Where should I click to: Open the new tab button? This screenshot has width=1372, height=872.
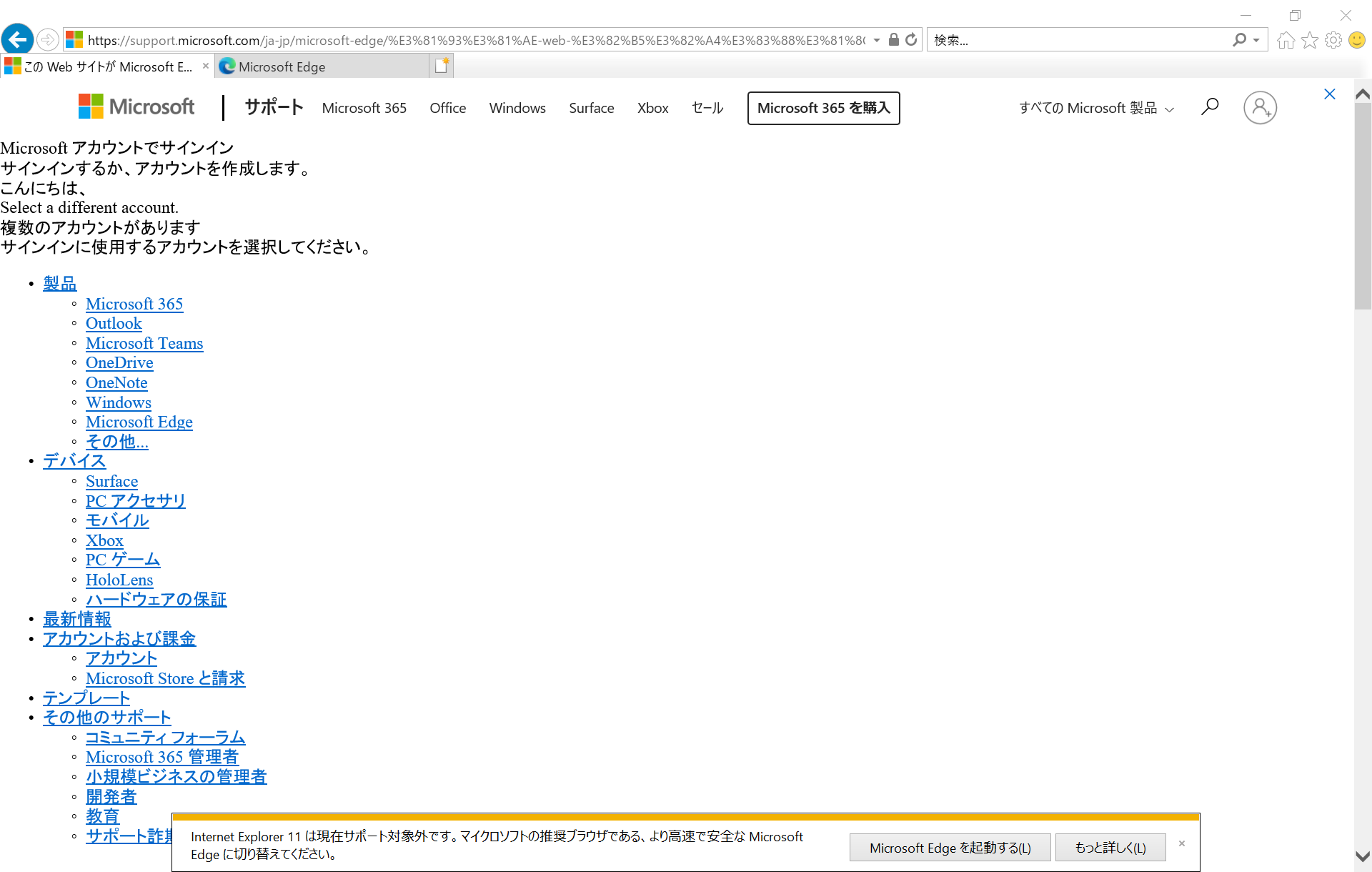[x=442, y=66]
